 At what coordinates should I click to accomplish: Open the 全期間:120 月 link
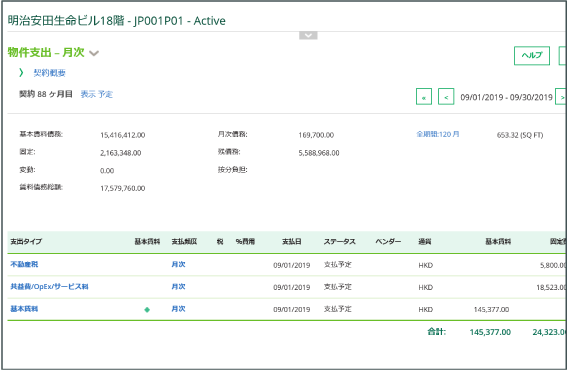coord(438,134)
